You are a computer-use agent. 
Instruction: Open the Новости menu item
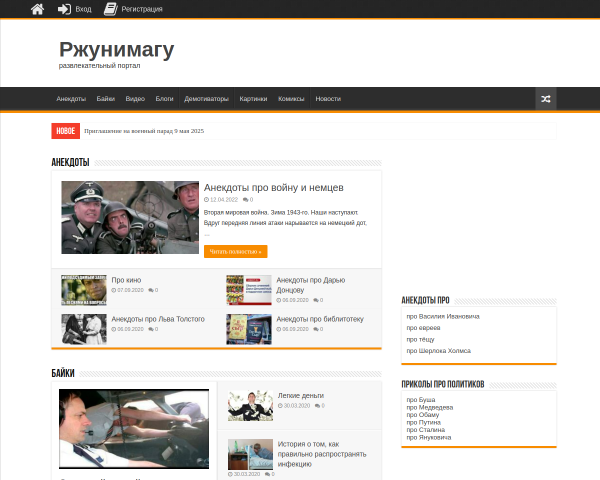(x=328, y=99)
